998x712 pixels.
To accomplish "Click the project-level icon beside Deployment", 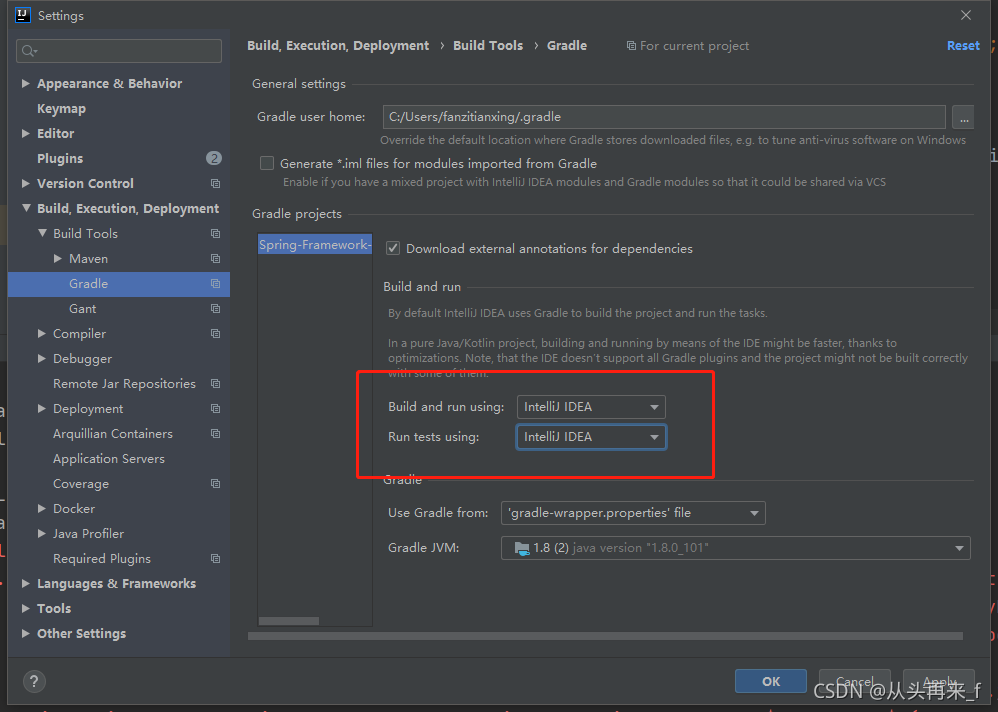I will pyautogui.click(x=216, y=408).
